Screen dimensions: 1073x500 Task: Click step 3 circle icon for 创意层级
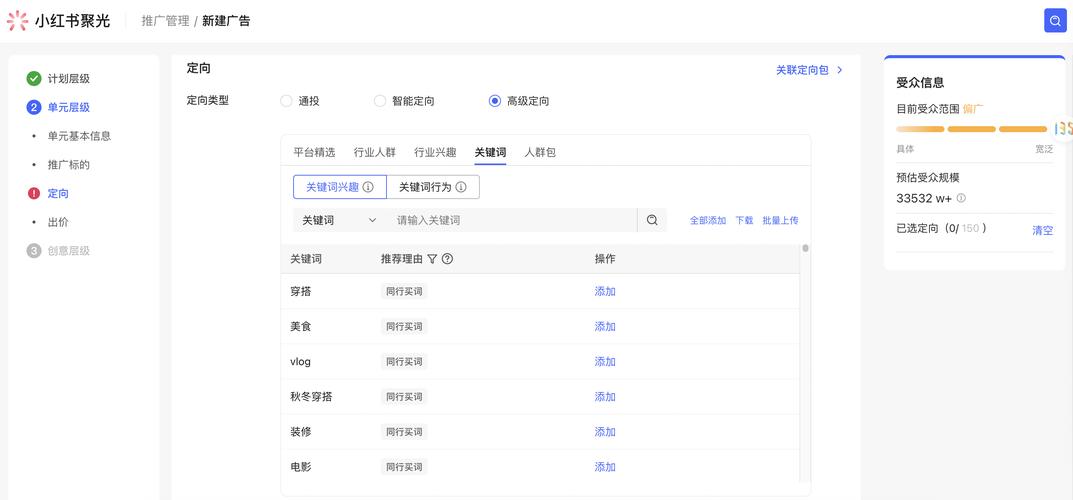tap(34, 251)
